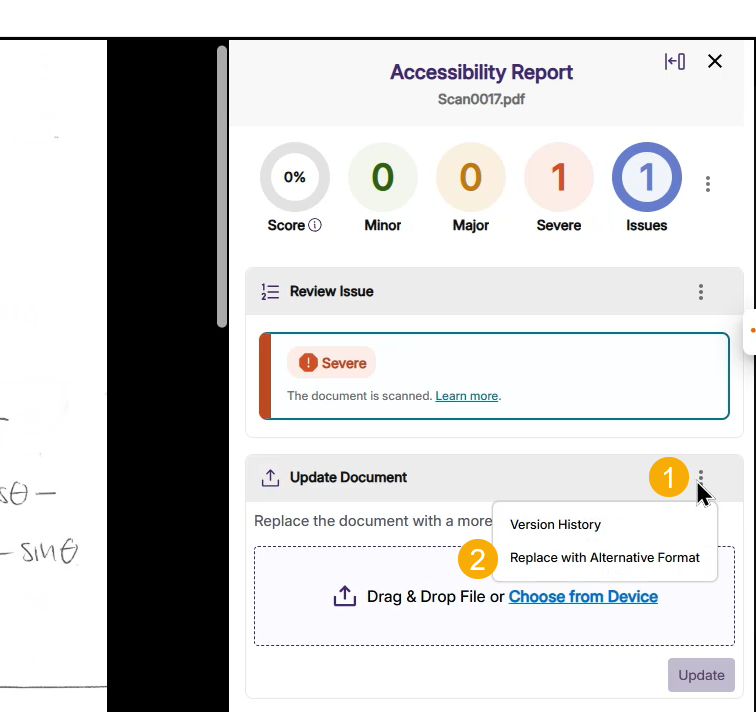
Task: Select the 0% Score circle
Action: [x=295, y=177]
